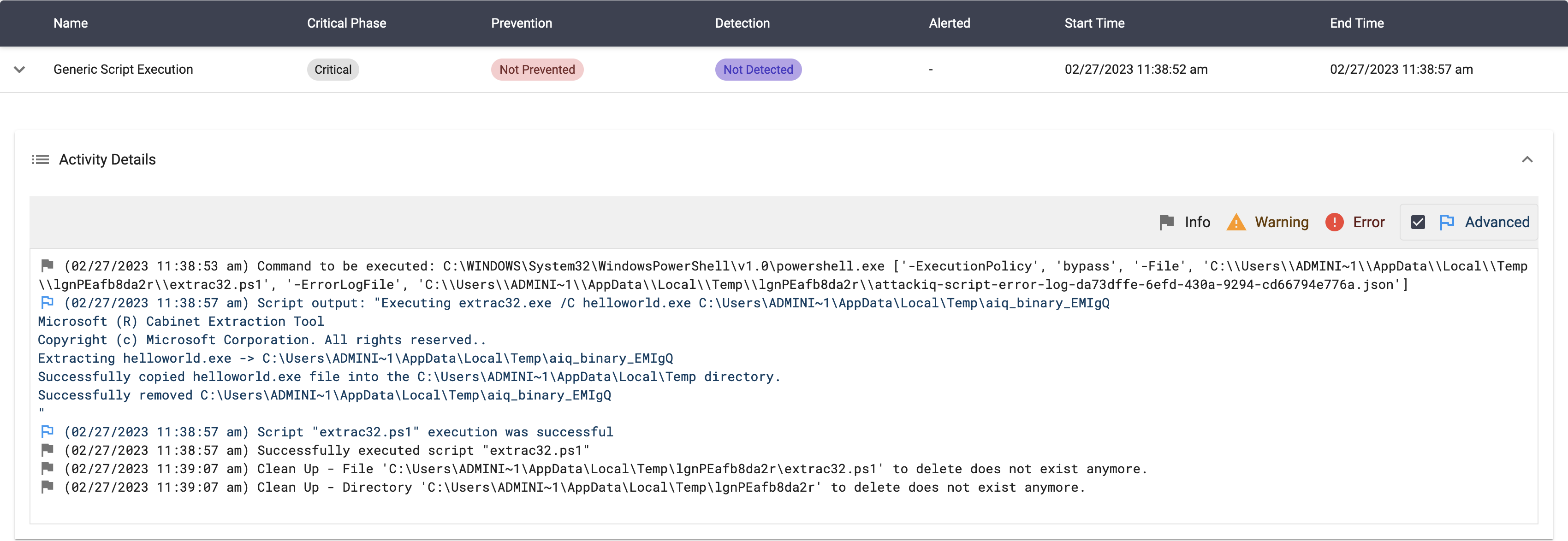Uncheck the Advanced log filter checkbox
The image size is (1568, 541).
1418,222
